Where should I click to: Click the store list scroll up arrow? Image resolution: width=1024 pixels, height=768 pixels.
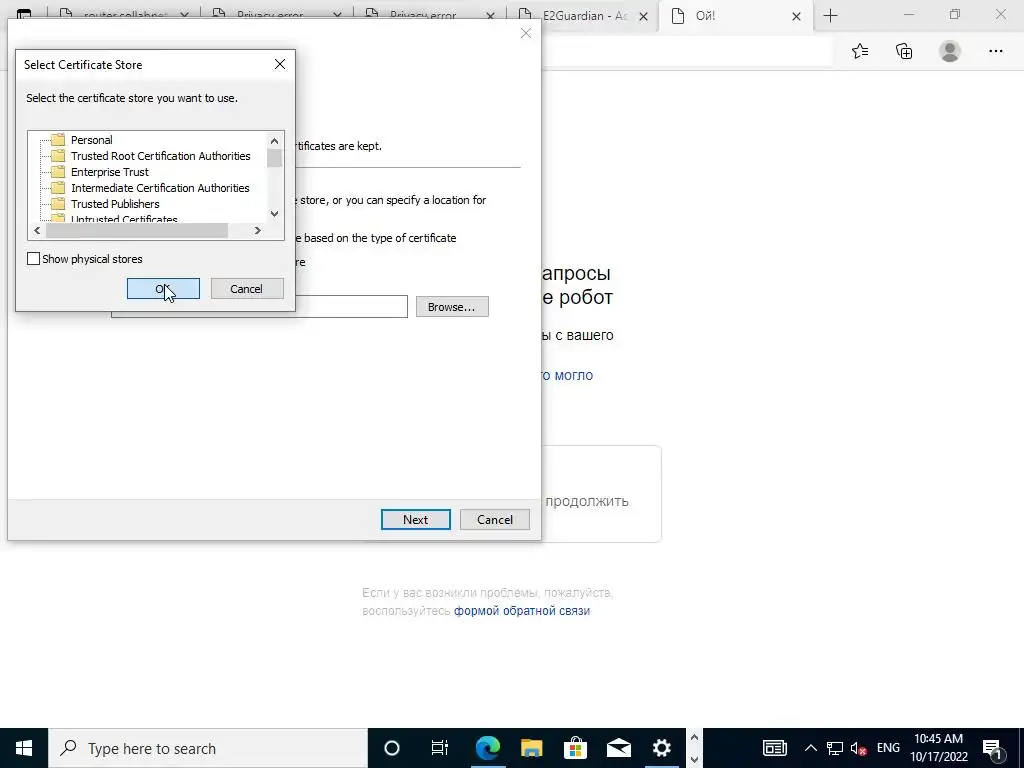[x=274, y=140]
